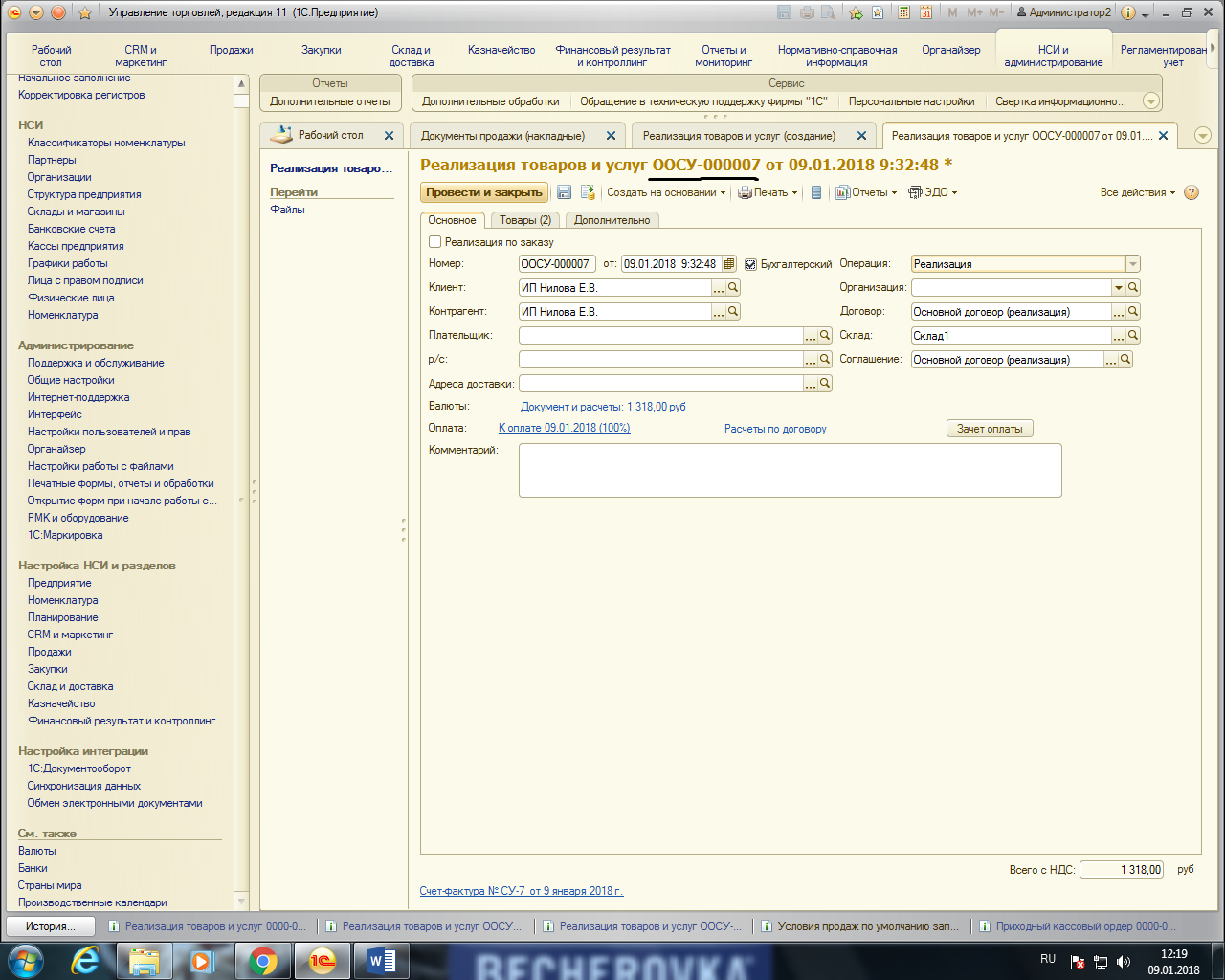Switch to the Товары (2) tab
The image size is (1225, 980).
coord(524,220)
